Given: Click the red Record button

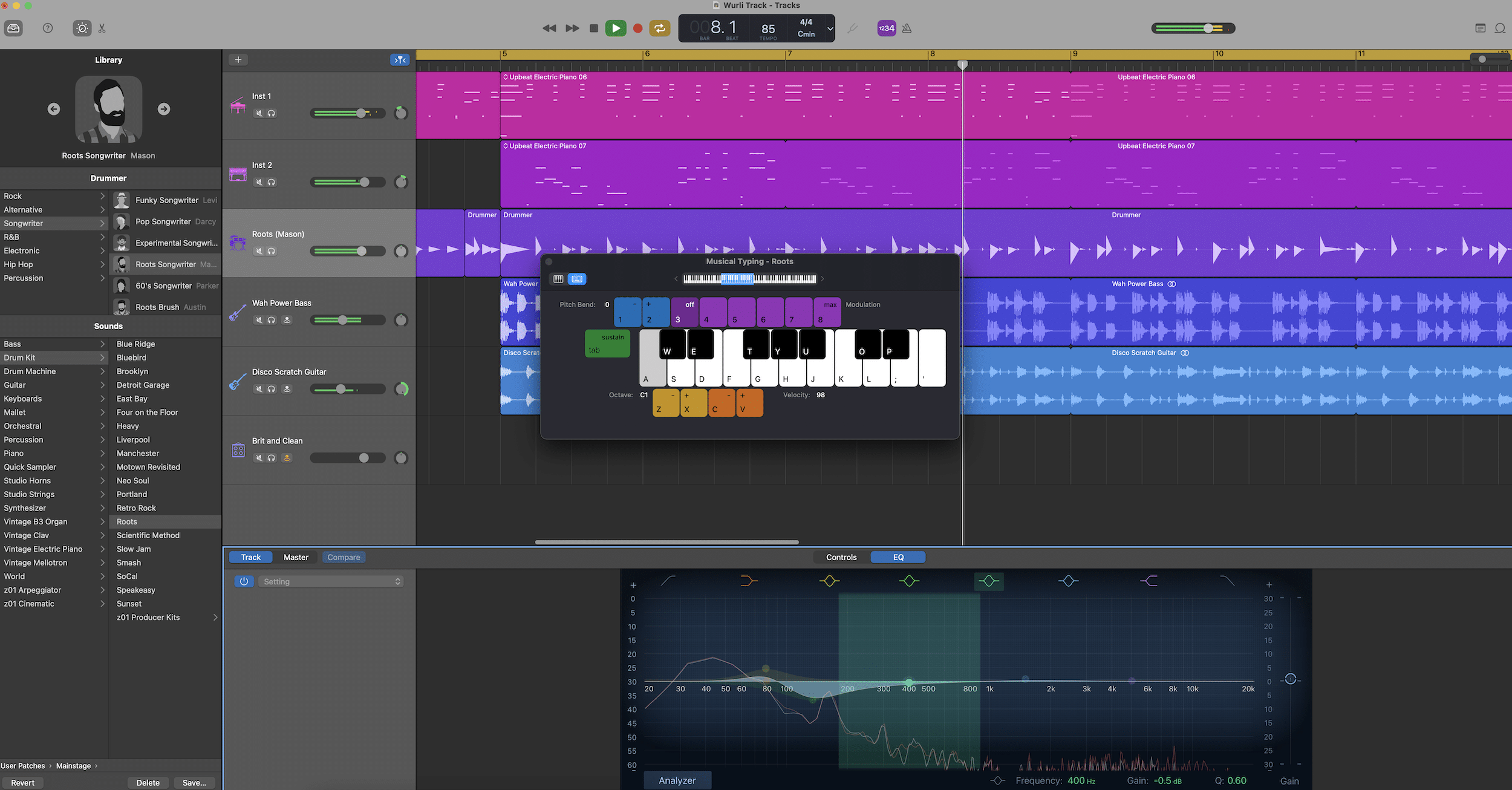Looking at the screenshot, I should (637, 28).
